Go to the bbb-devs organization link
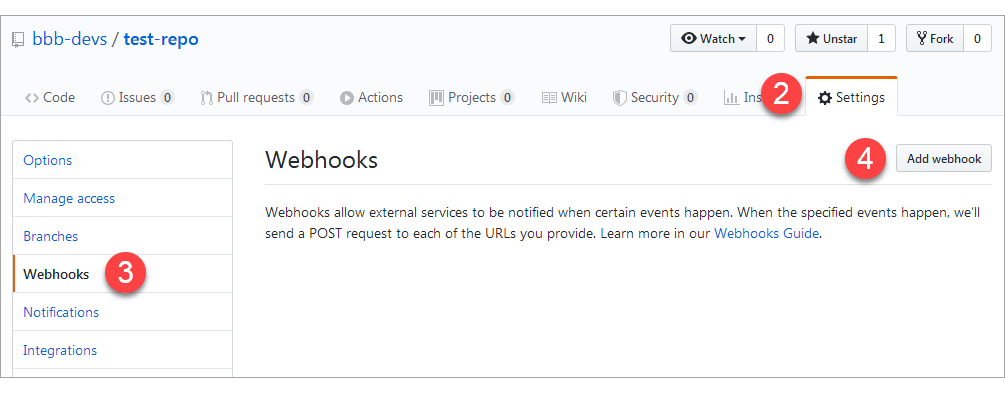1005x393 pixels. click(69, 40)
